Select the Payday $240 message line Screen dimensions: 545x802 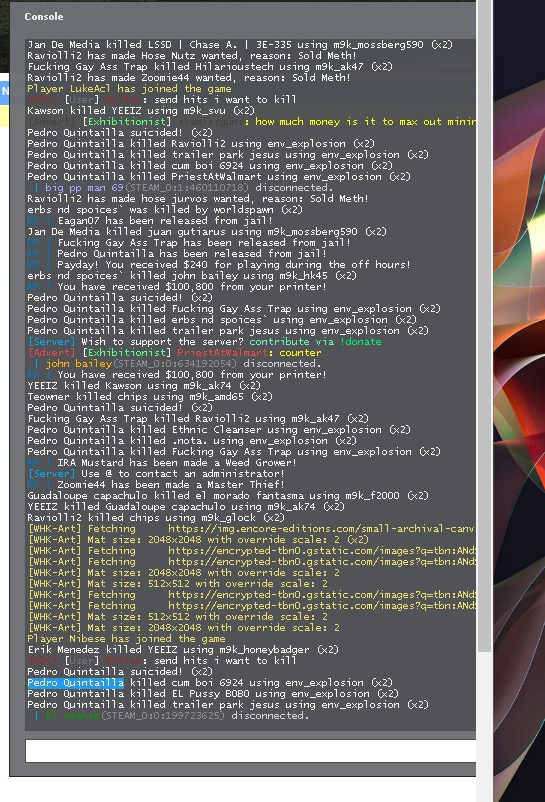pos(219,265)
